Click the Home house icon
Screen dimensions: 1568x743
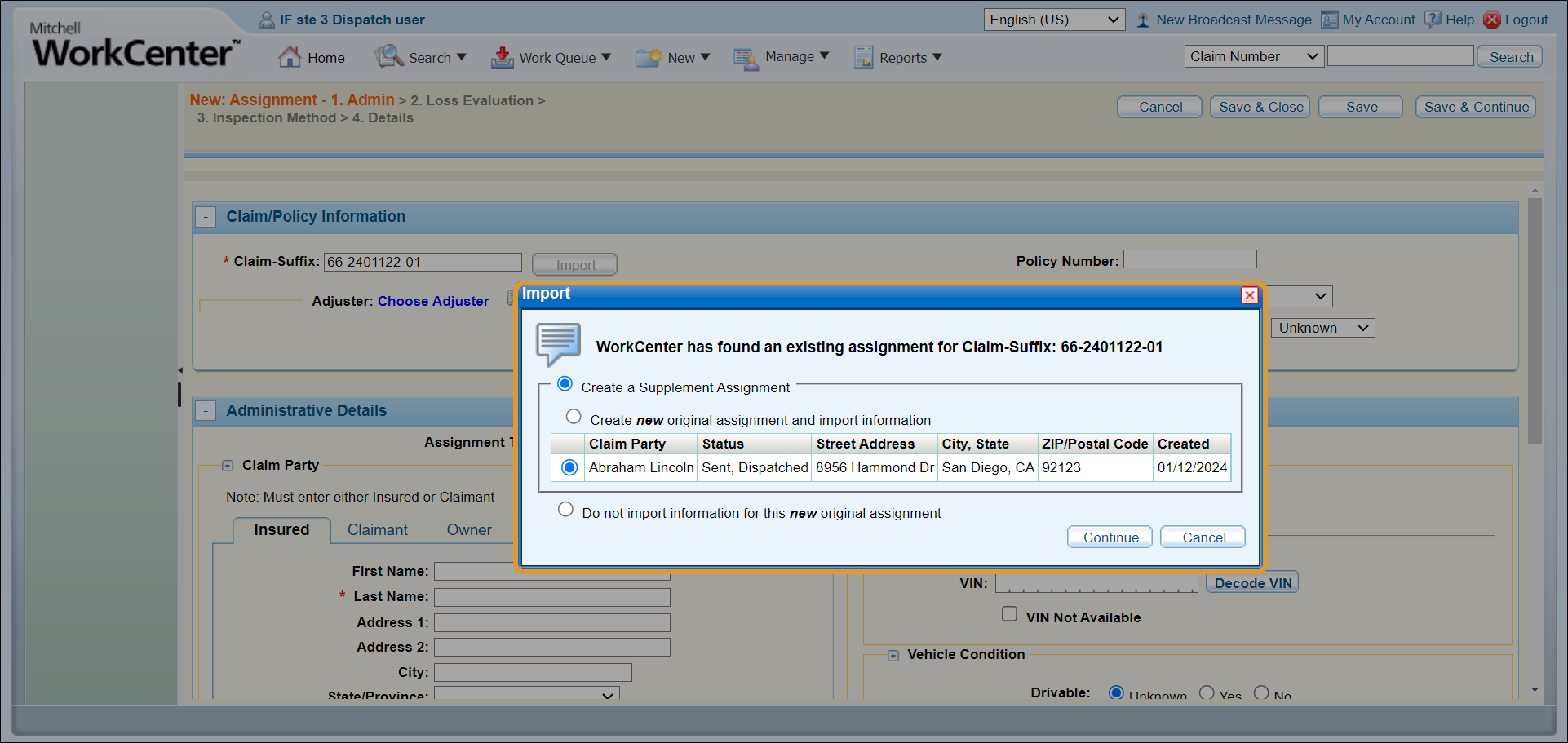coord(290,57)
